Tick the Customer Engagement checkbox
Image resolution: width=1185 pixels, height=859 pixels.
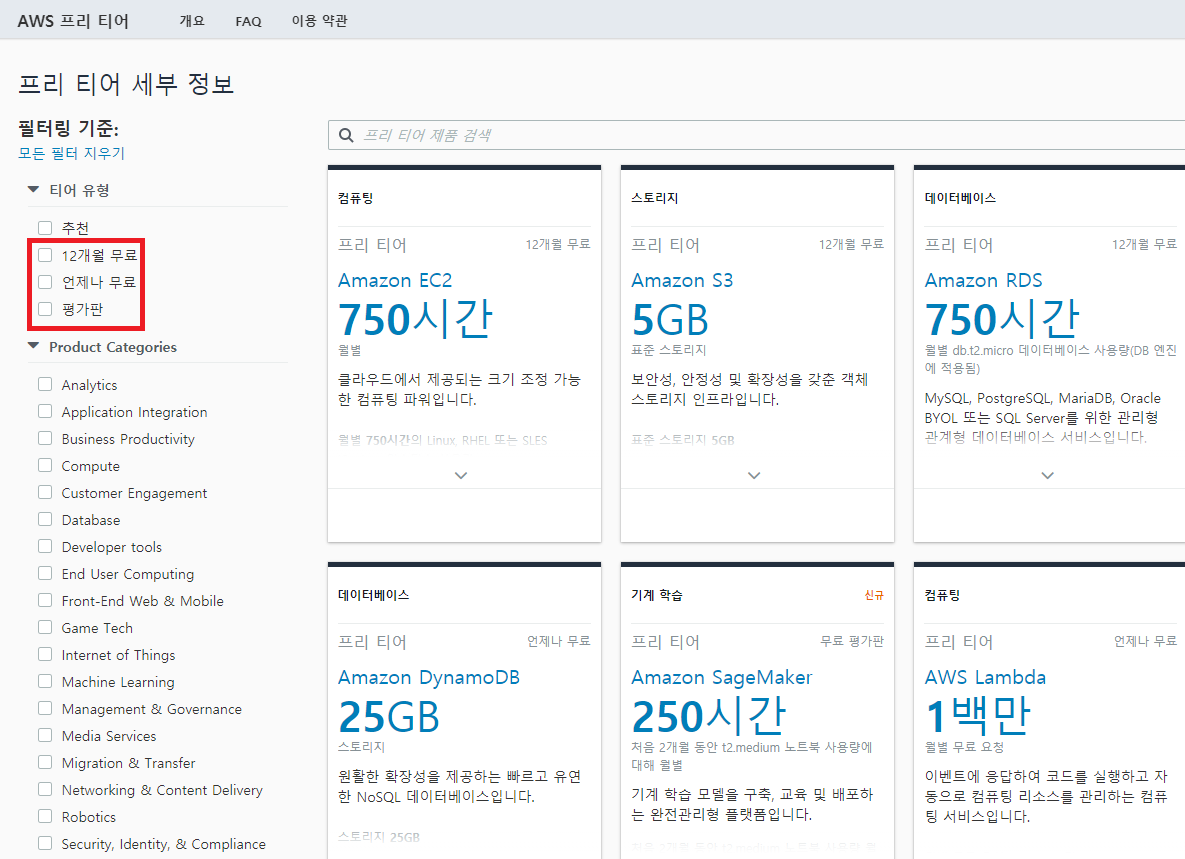[x=45, y=492]
